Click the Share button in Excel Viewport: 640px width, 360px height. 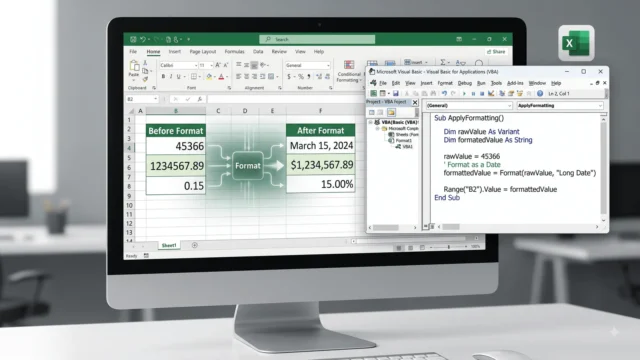click(496, 52)
